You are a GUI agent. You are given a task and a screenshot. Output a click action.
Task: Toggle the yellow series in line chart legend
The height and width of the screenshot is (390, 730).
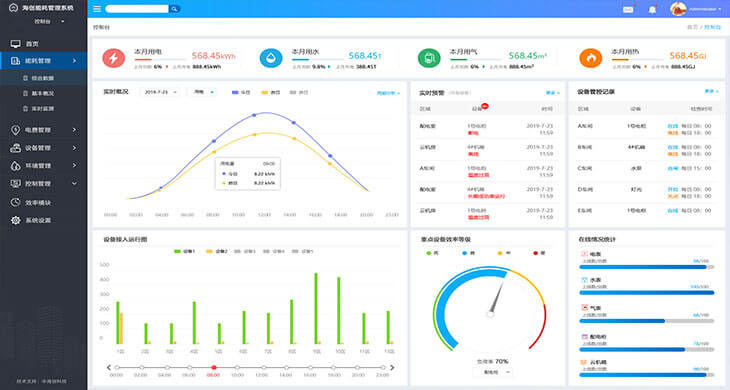click(270, 93)
